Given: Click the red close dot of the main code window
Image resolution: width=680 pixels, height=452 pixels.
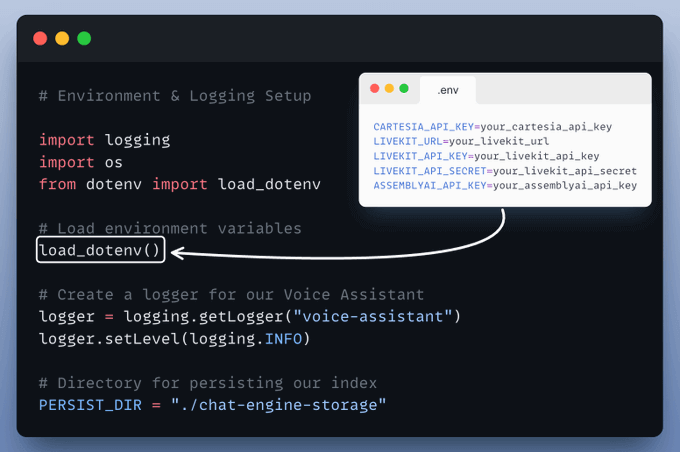Looking at the screenshot, I should tap(40, 39).
